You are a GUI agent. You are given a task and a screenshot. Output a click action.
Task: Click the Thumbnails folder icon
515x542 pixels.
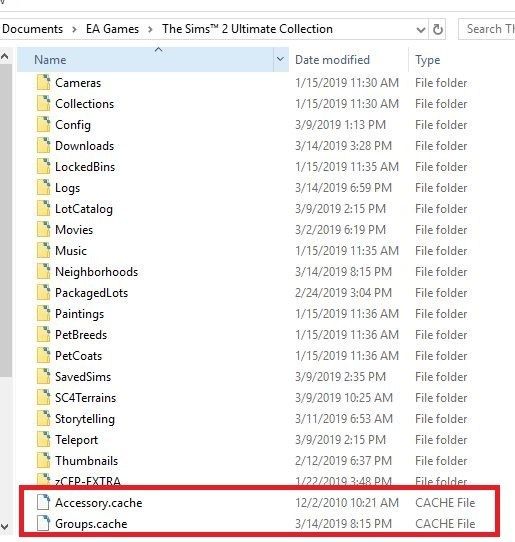(x=43, y=460)
